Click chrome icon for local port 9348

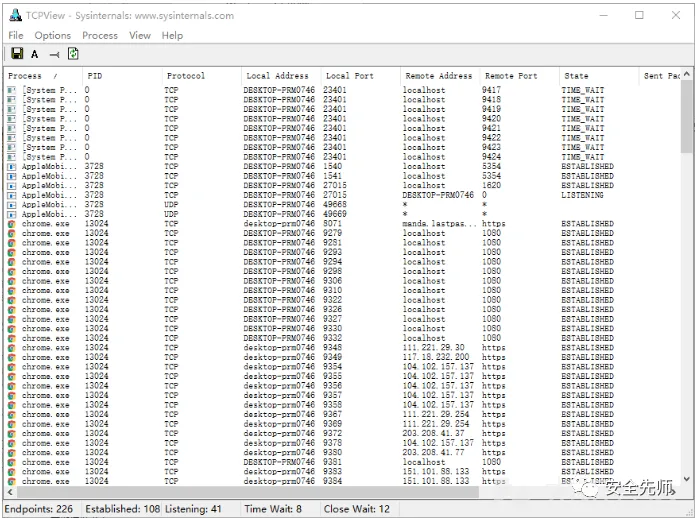12,348
